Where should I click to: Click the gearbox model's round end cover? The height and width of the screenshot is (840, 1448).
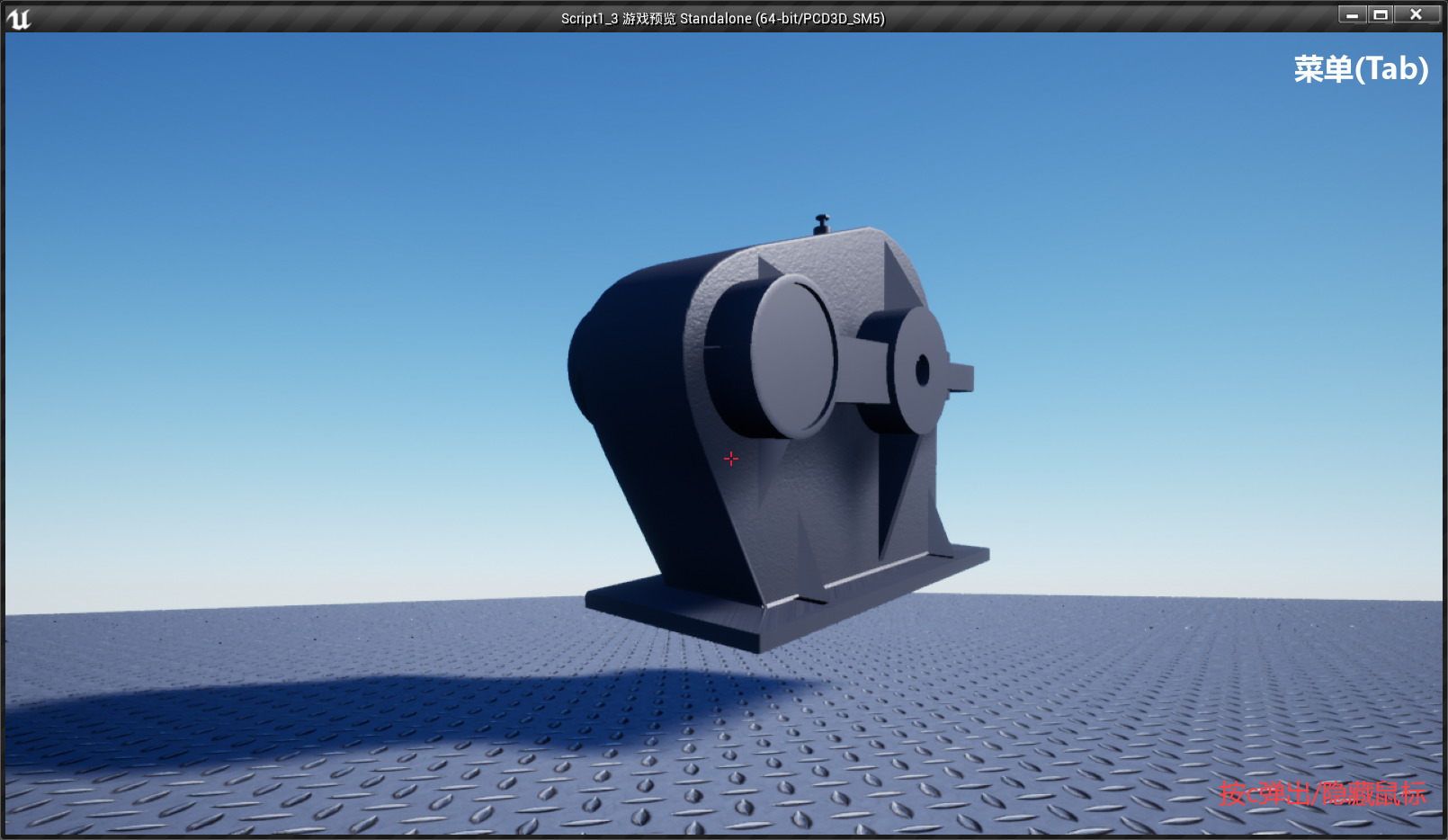[x=791, y=356]
